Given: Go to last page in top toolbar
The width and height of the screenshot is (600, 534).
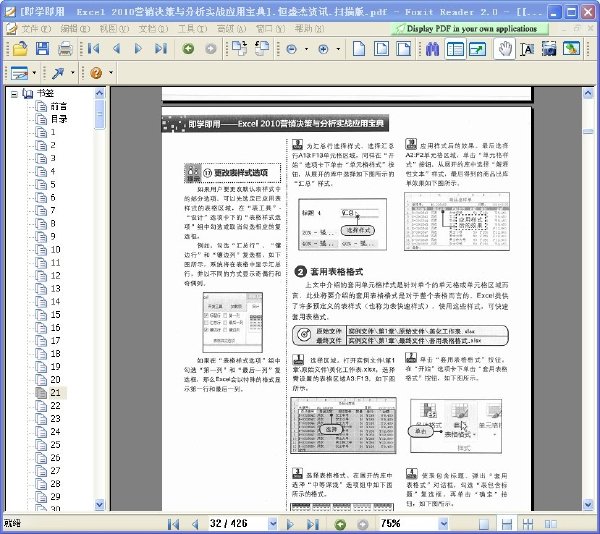Looking at the screenshot, I should coord(161,49).
